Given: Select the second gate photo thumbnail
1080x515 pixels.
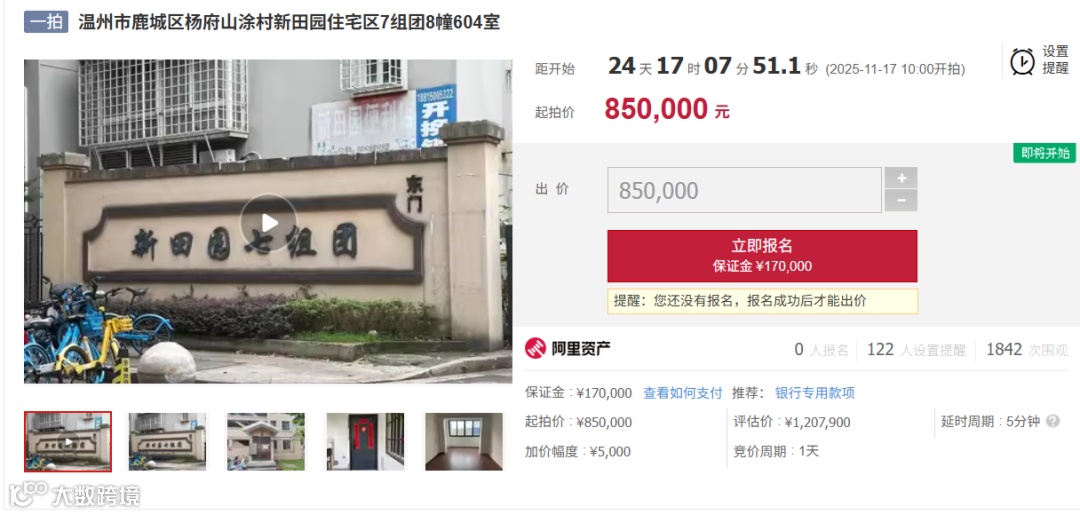Looking at the screenshot, I should click(167, 442).
